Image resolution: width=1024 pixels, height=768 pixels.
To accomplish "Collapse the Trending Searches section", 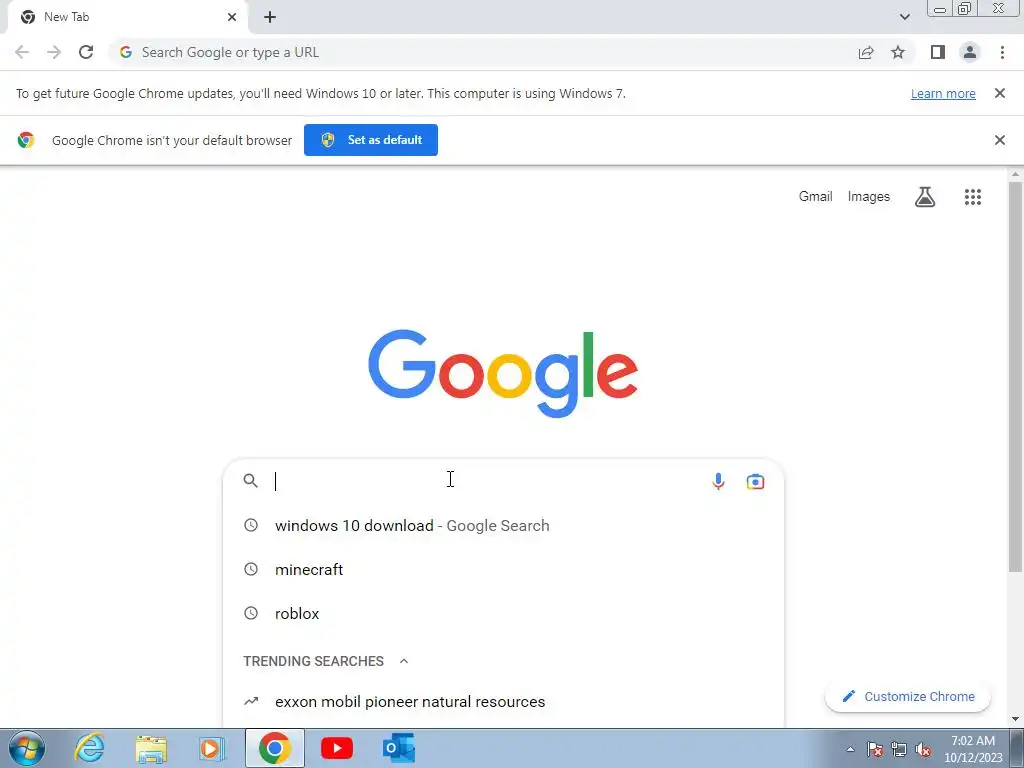I will click(404, 661).
